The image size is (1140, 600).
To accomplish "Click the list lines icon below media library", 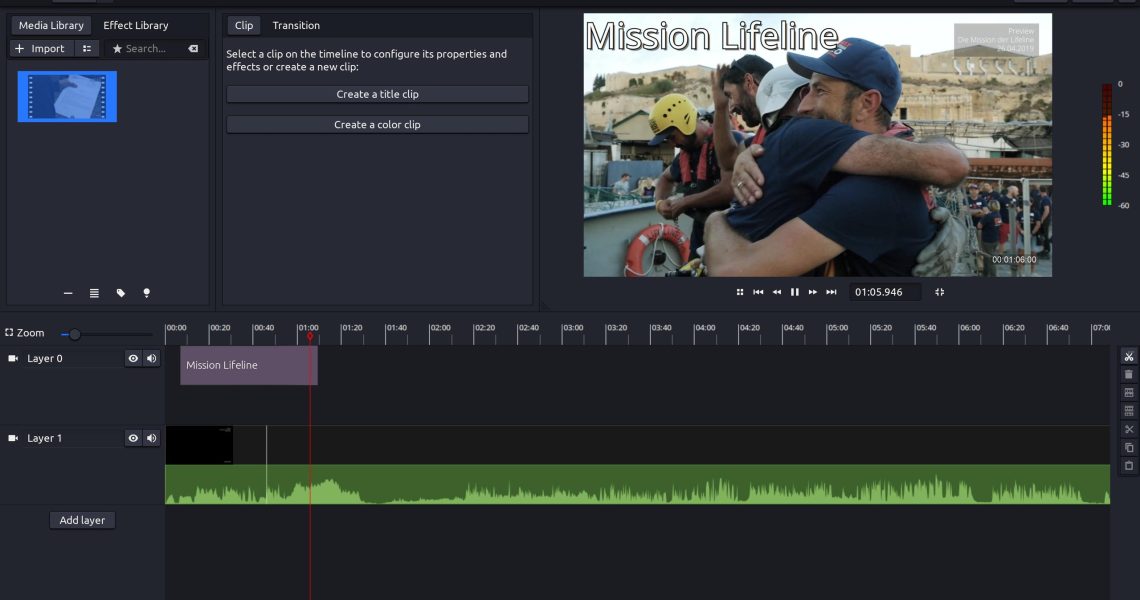I will (x=95, y=293).
